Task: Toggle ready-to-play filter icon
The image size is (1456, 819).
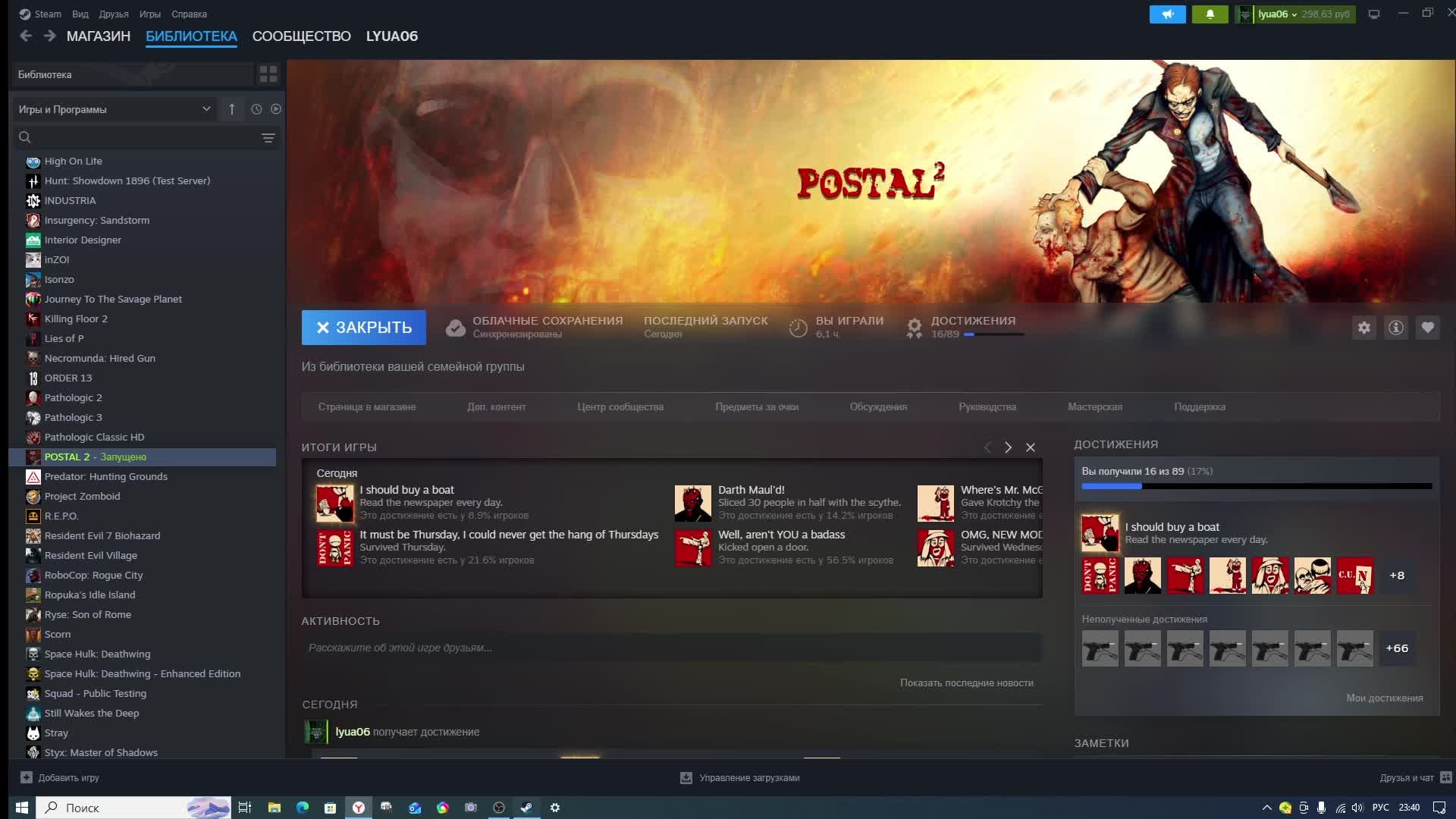Action: coord(276,109)
